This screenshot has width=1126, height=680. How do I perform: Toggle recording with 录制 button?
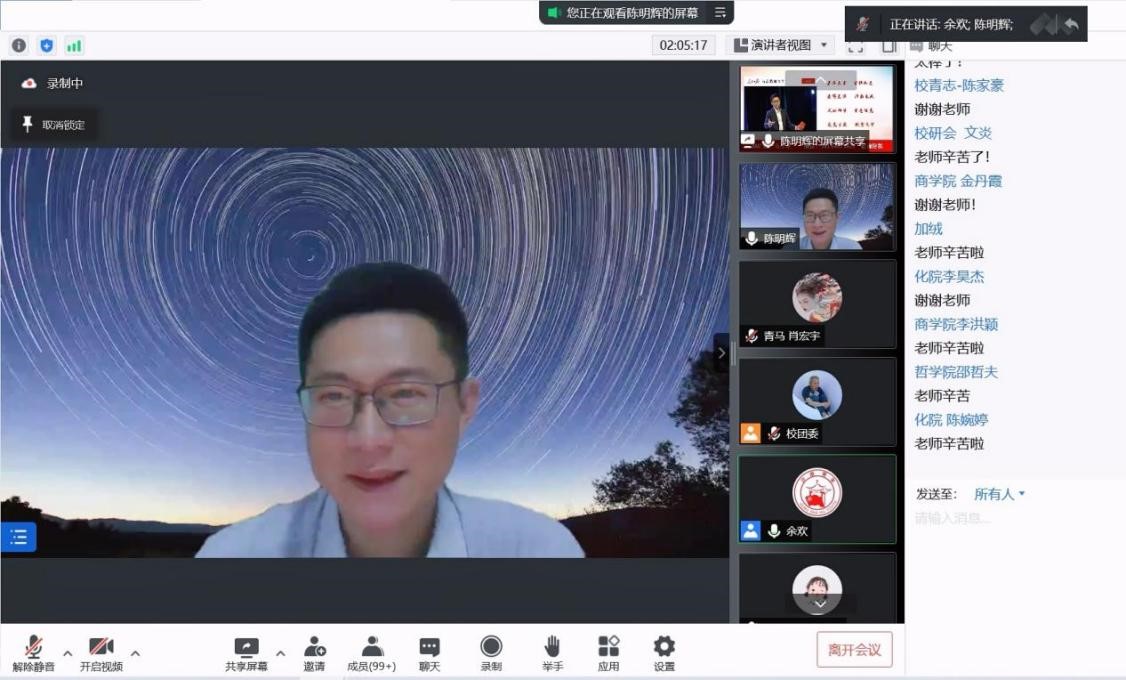coord(491,653)
